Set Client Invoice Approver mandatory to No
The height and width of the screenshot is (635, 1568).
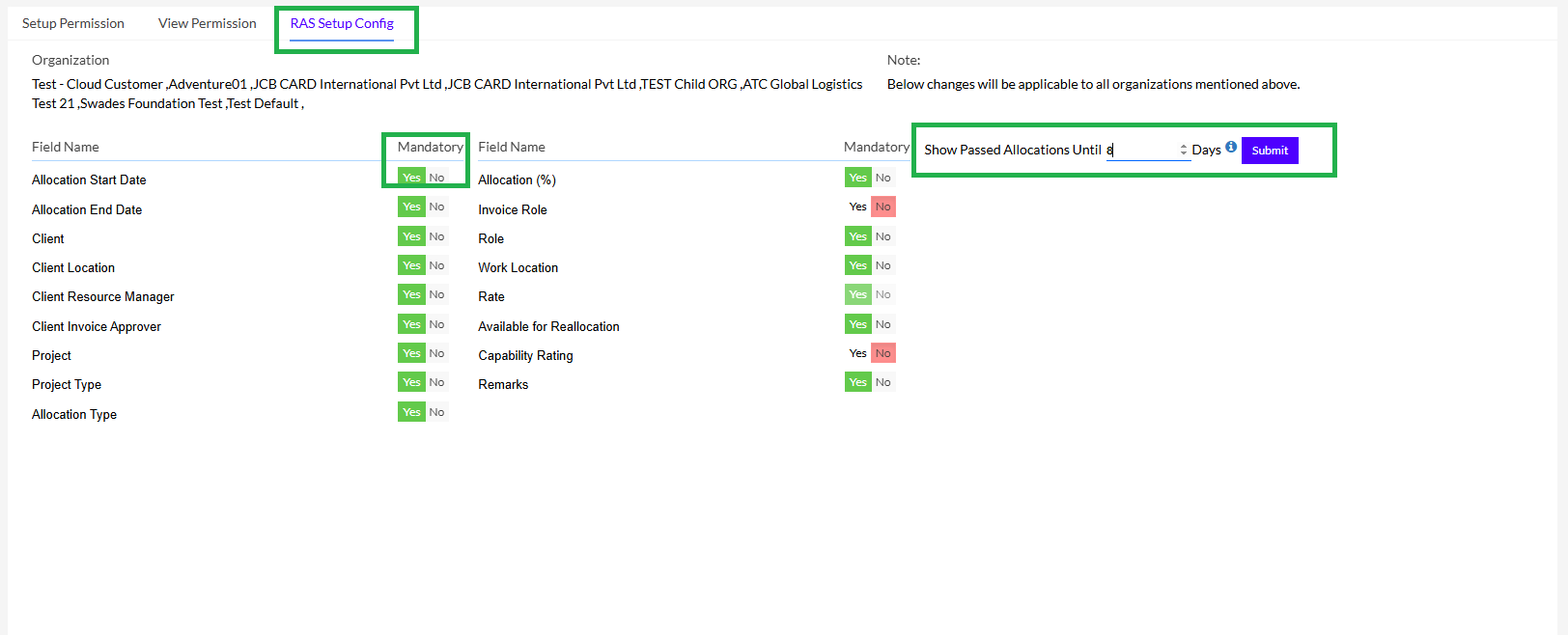437,324
